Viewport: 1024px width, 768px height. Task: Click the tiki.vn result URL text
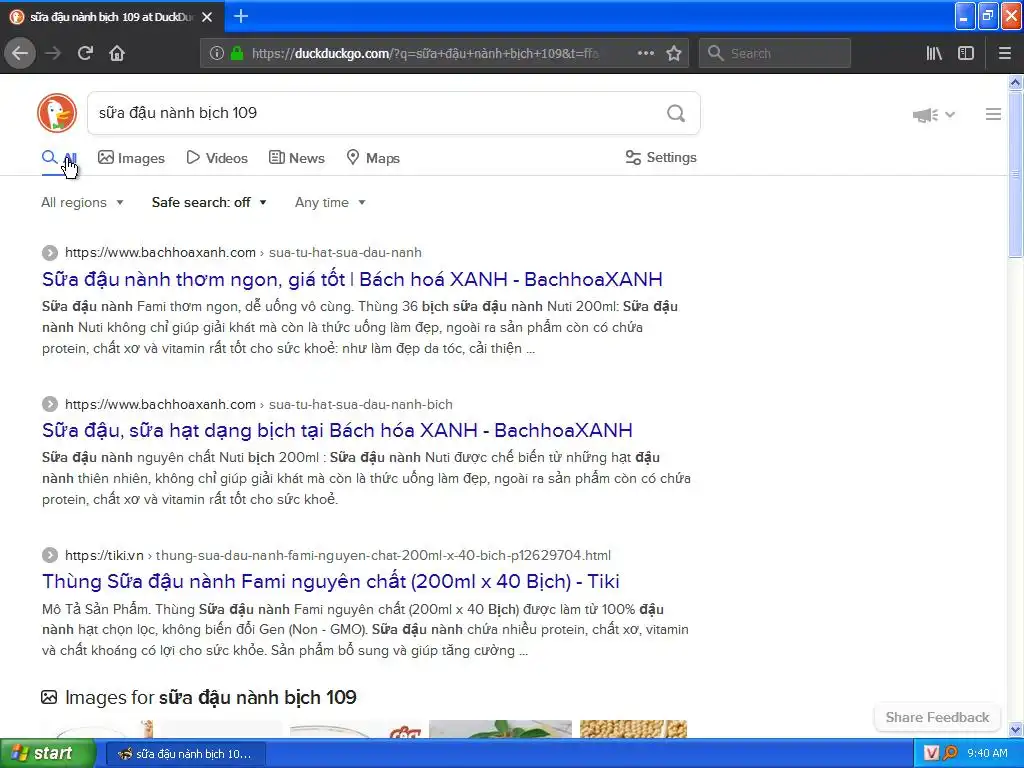coord(338,555)
